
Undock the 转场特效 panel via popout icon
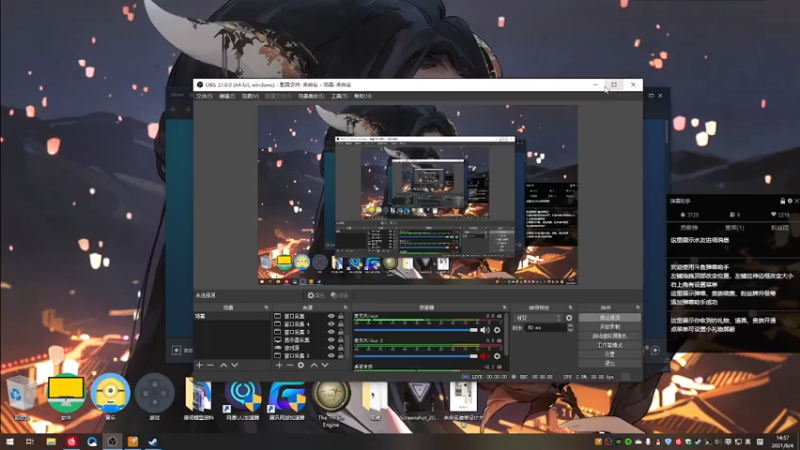coord(570,308)
